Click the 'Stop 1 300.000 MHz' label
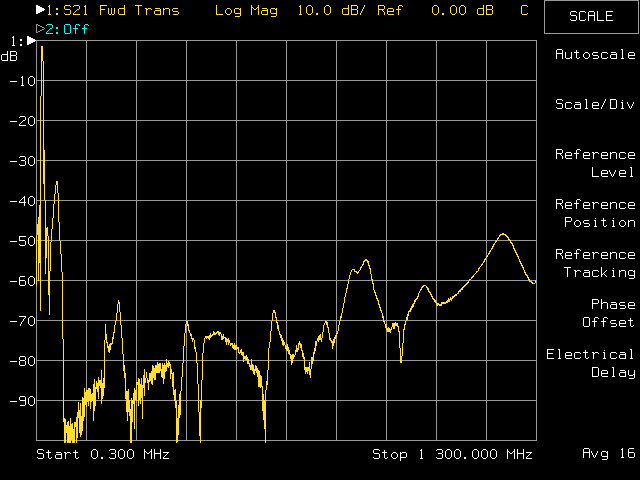The width and height of the screenshot is (640, 480). click(452, 454)
